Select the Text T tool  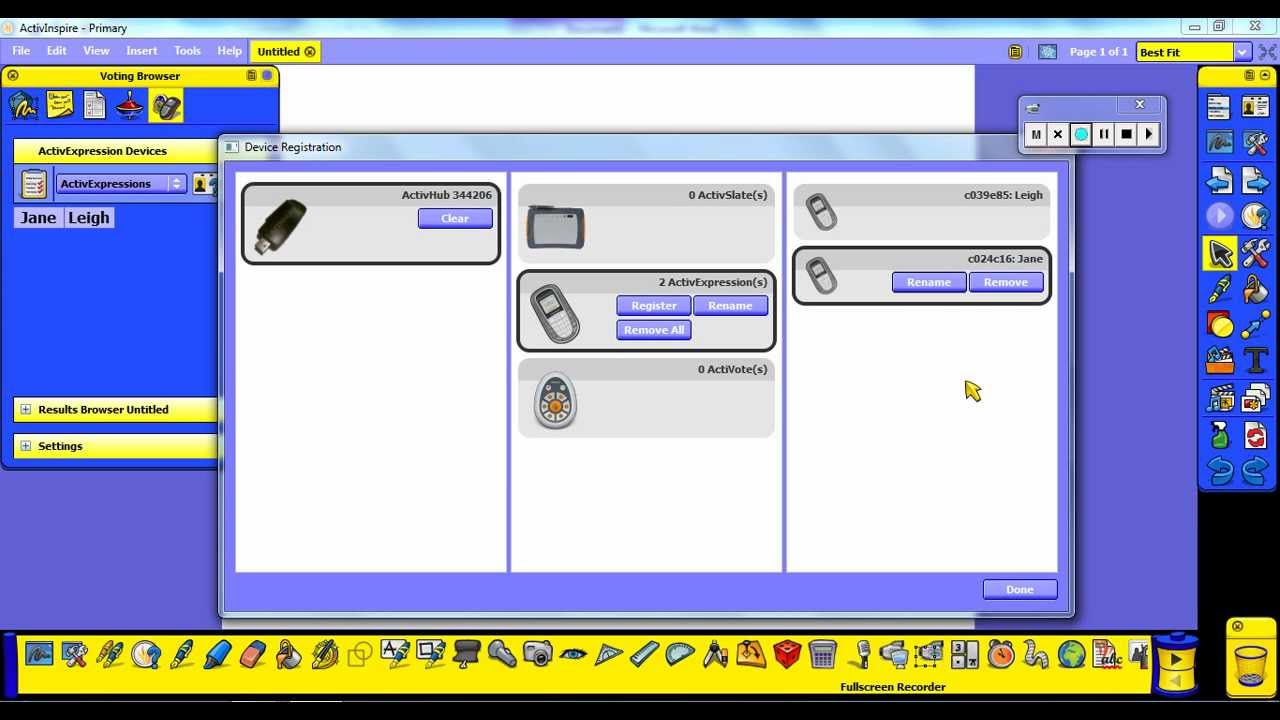coord(1255,361)
